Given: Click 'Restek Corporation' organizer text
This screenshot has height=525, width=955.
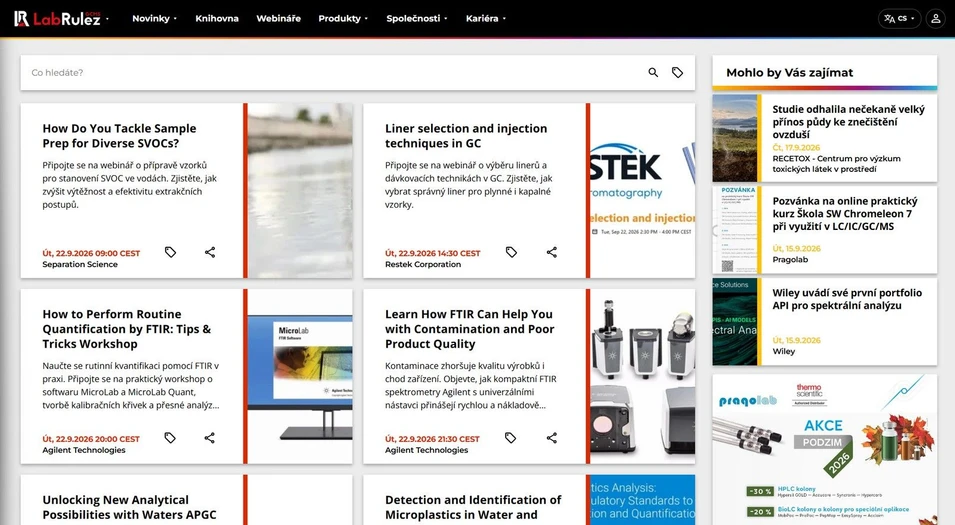Looking at the screenshot, I should coord(423,264).
